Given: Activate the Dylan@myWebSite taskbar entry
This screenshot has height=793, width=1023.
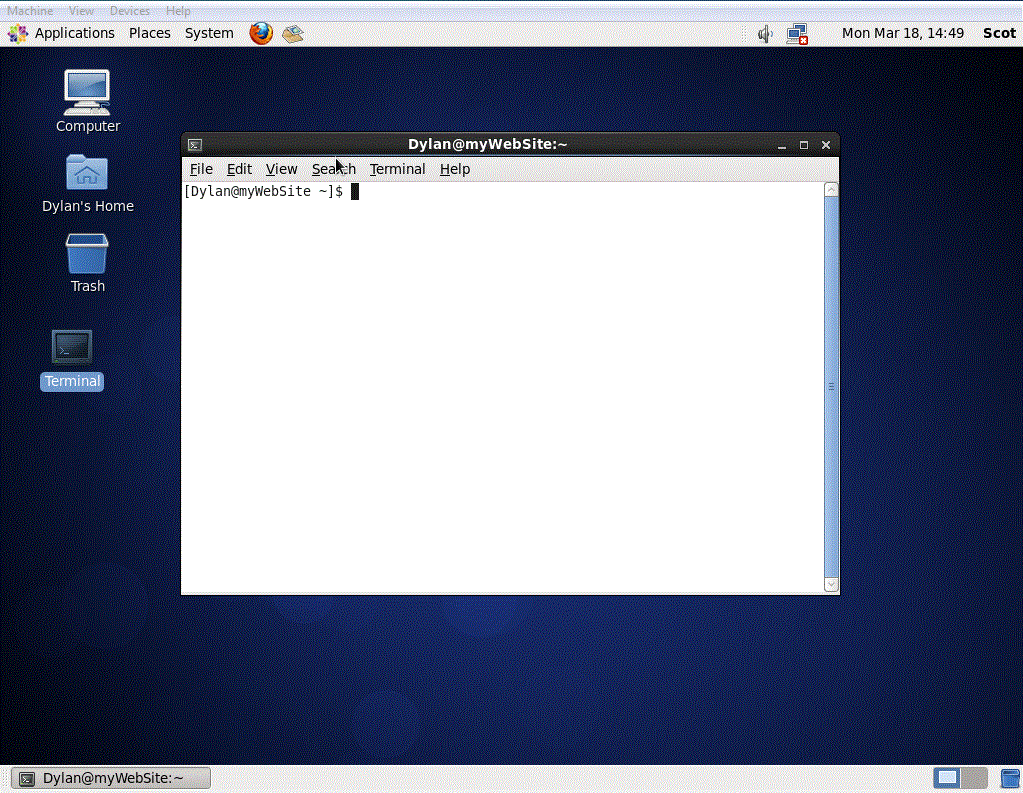Looking at the screenshot, I should tap(110, 777).
